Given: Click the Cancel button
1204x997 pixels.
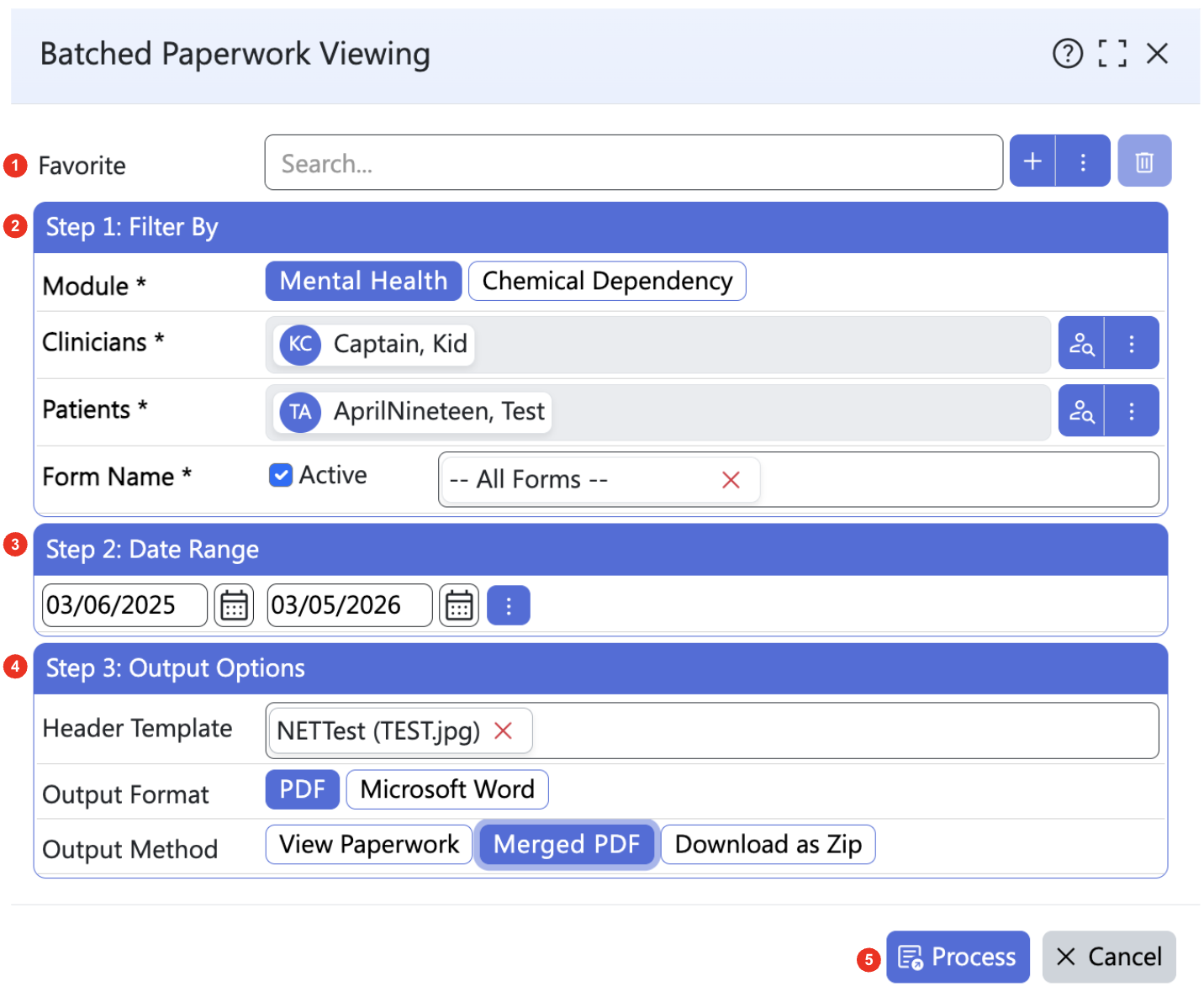Looking at the screenshot, I should coord(1109,957).
